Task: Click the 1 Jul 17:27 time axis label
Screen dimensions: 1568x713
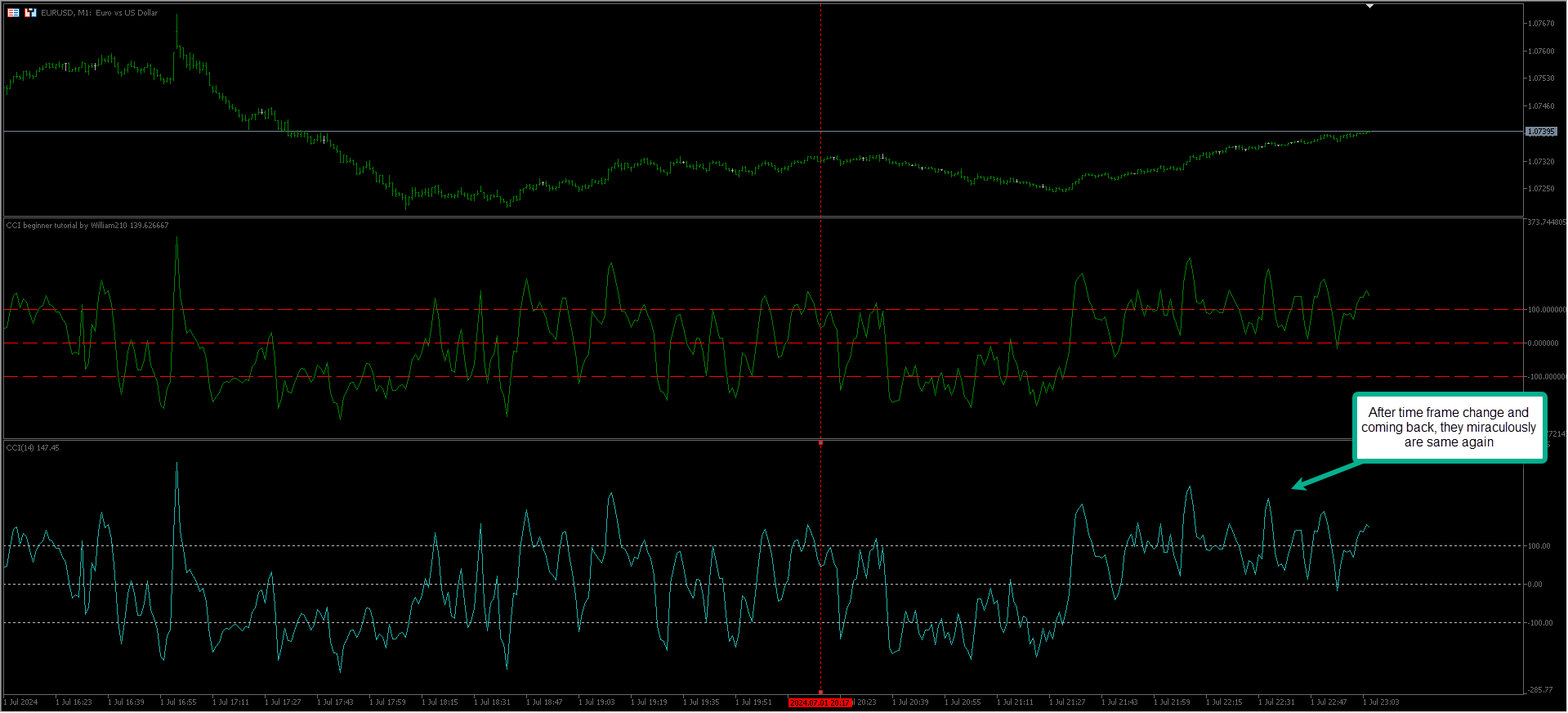Action: [x=283, y=702]
